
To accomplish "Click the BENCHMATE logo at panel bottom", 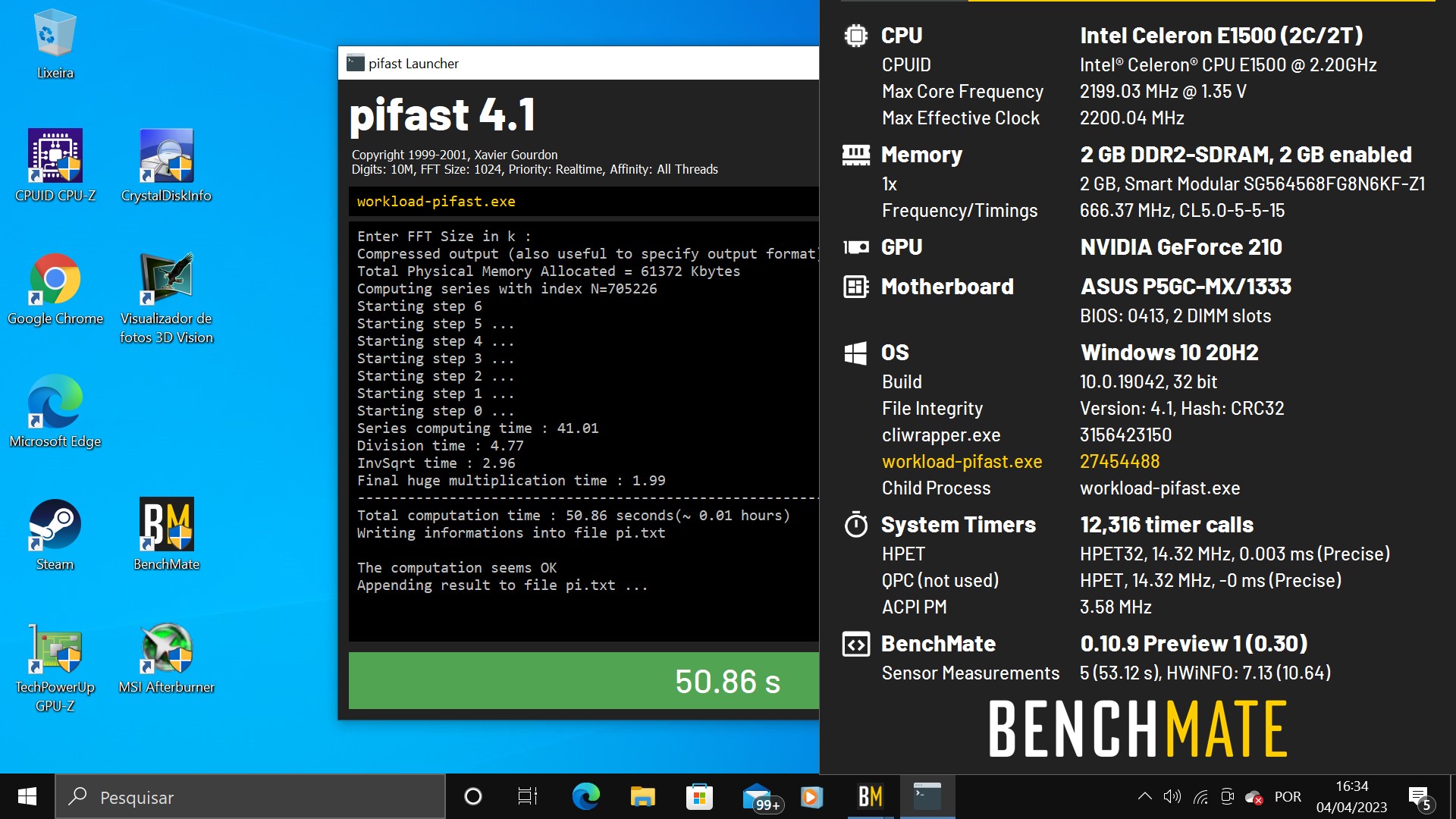I will (1137, 729).
